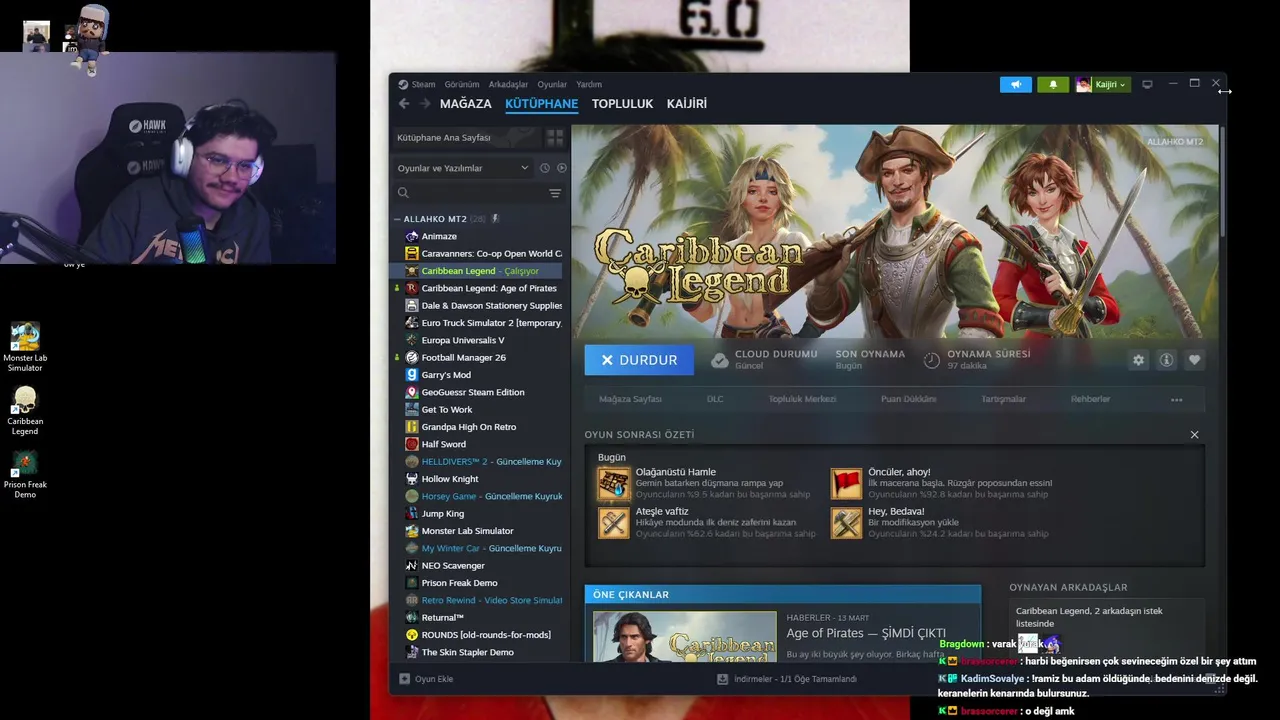This screenshot has height=720, width=1280.
Task: Open the Age of Pirates news thumbnail
Action: coord(685,636)
